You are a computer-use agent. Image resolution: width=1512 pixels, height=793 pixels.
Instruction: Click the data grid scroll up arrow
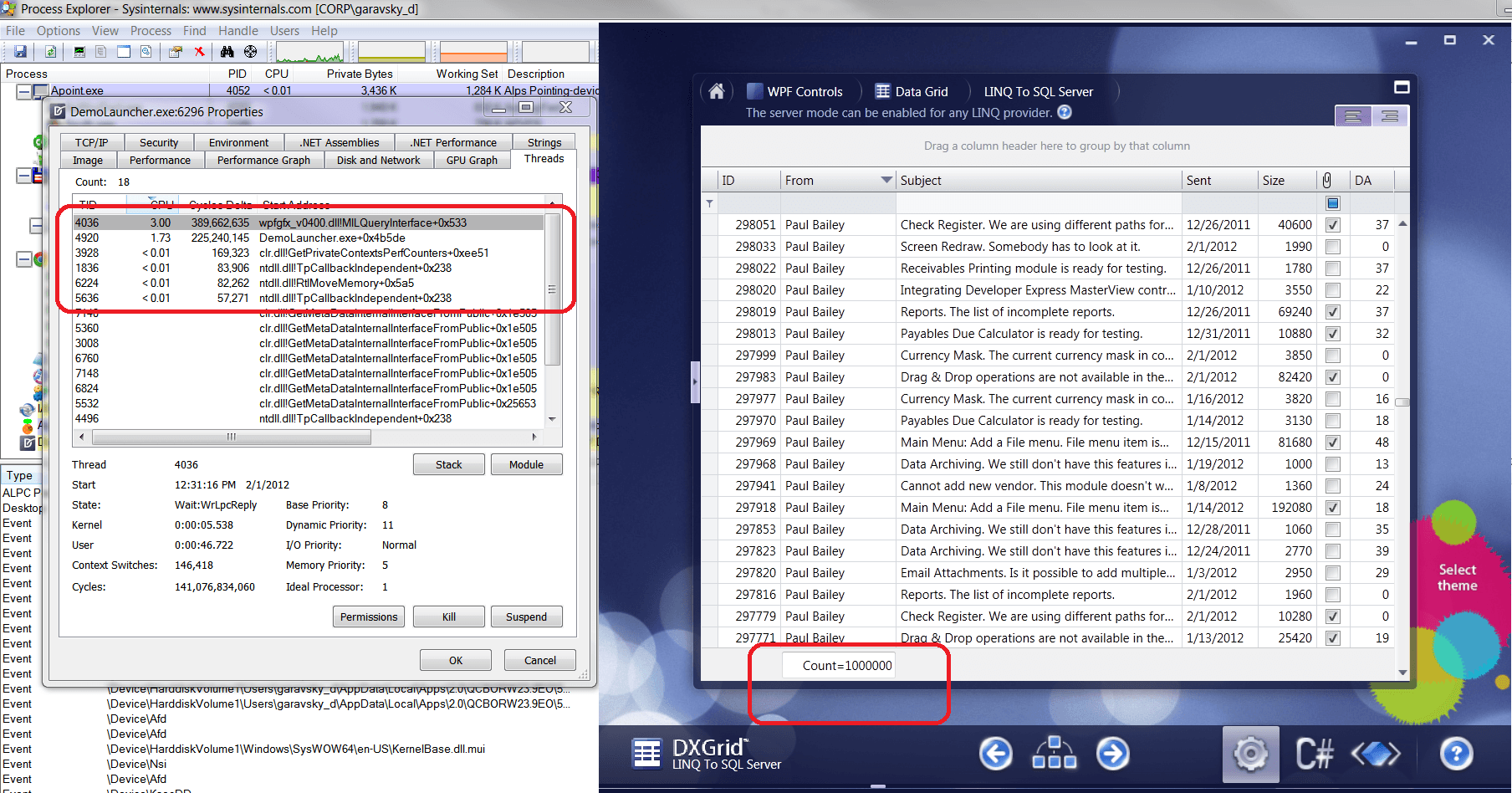(x=1402, y=223)
